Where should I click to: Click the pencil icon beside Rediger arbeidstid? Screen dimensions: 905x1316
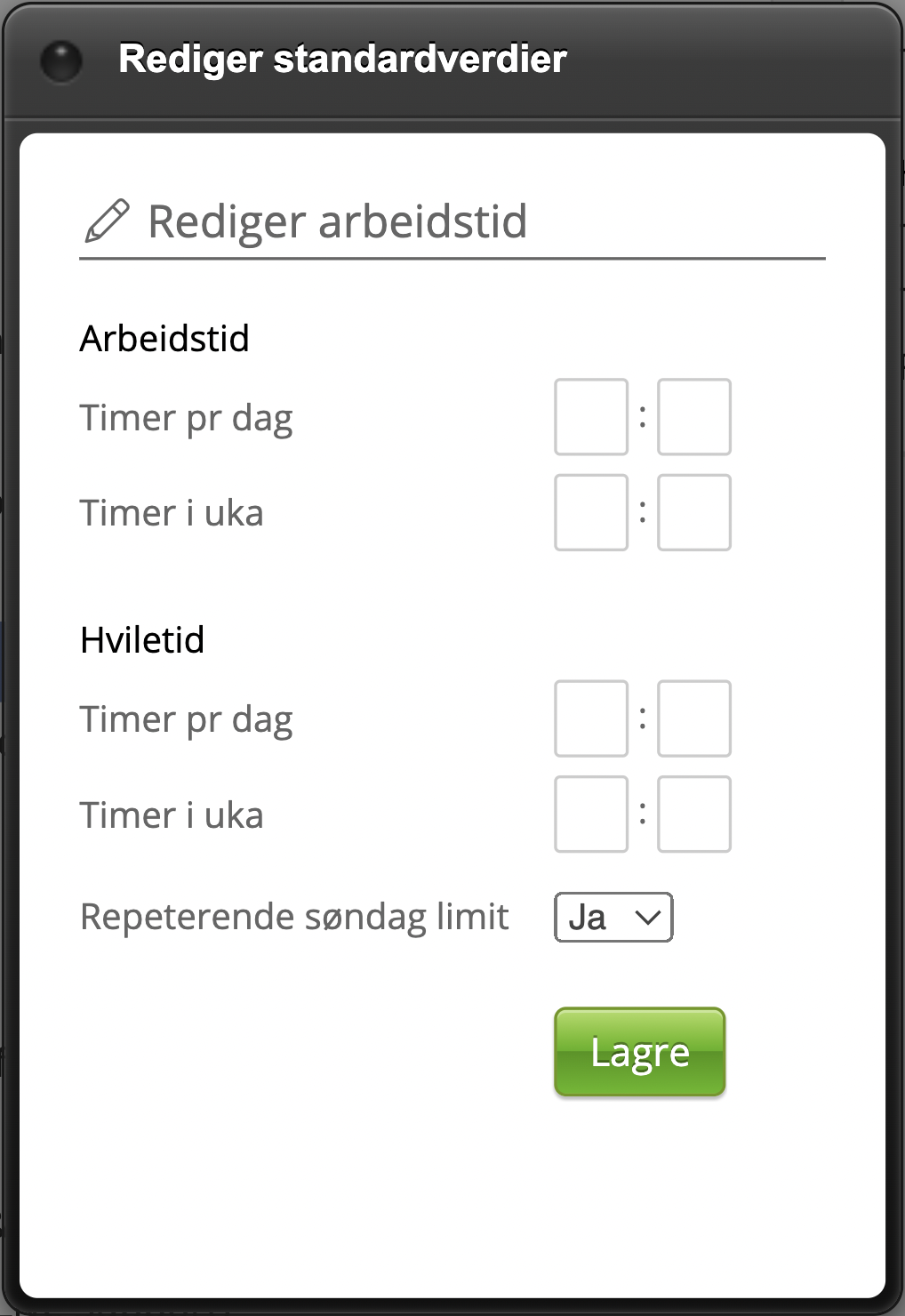(107, 221)
